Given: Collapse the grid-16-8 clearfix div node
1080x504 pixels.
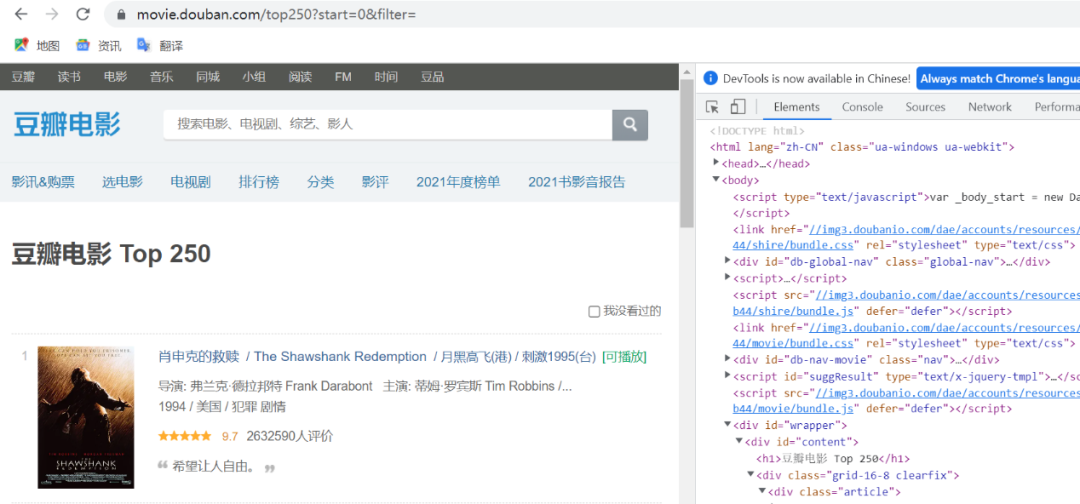Looking at the screenshot, I should tap(751, 474).
